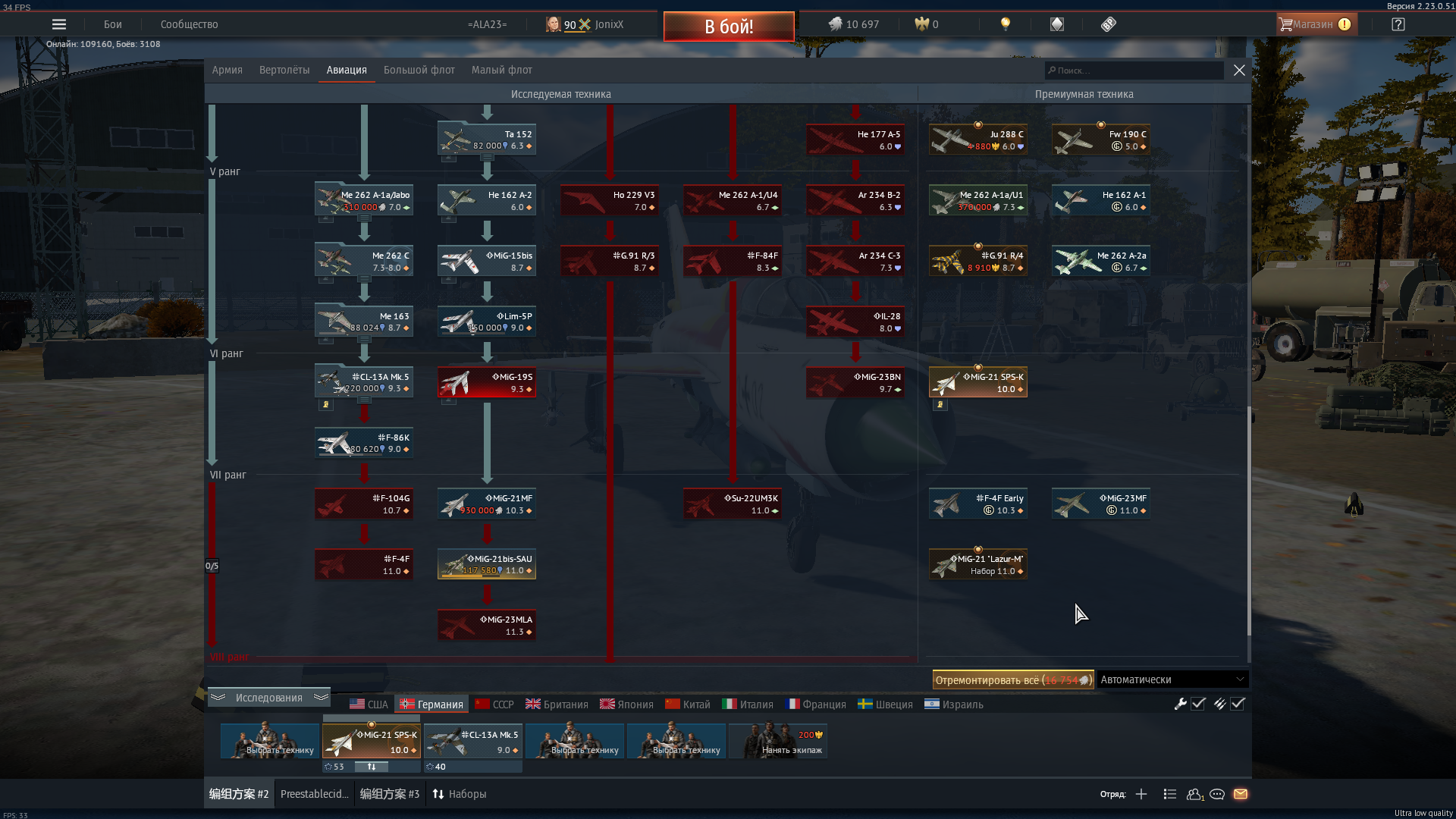Expand group marker under MiG-15bis
The image size is (1456, 819).
pos(449,280)
